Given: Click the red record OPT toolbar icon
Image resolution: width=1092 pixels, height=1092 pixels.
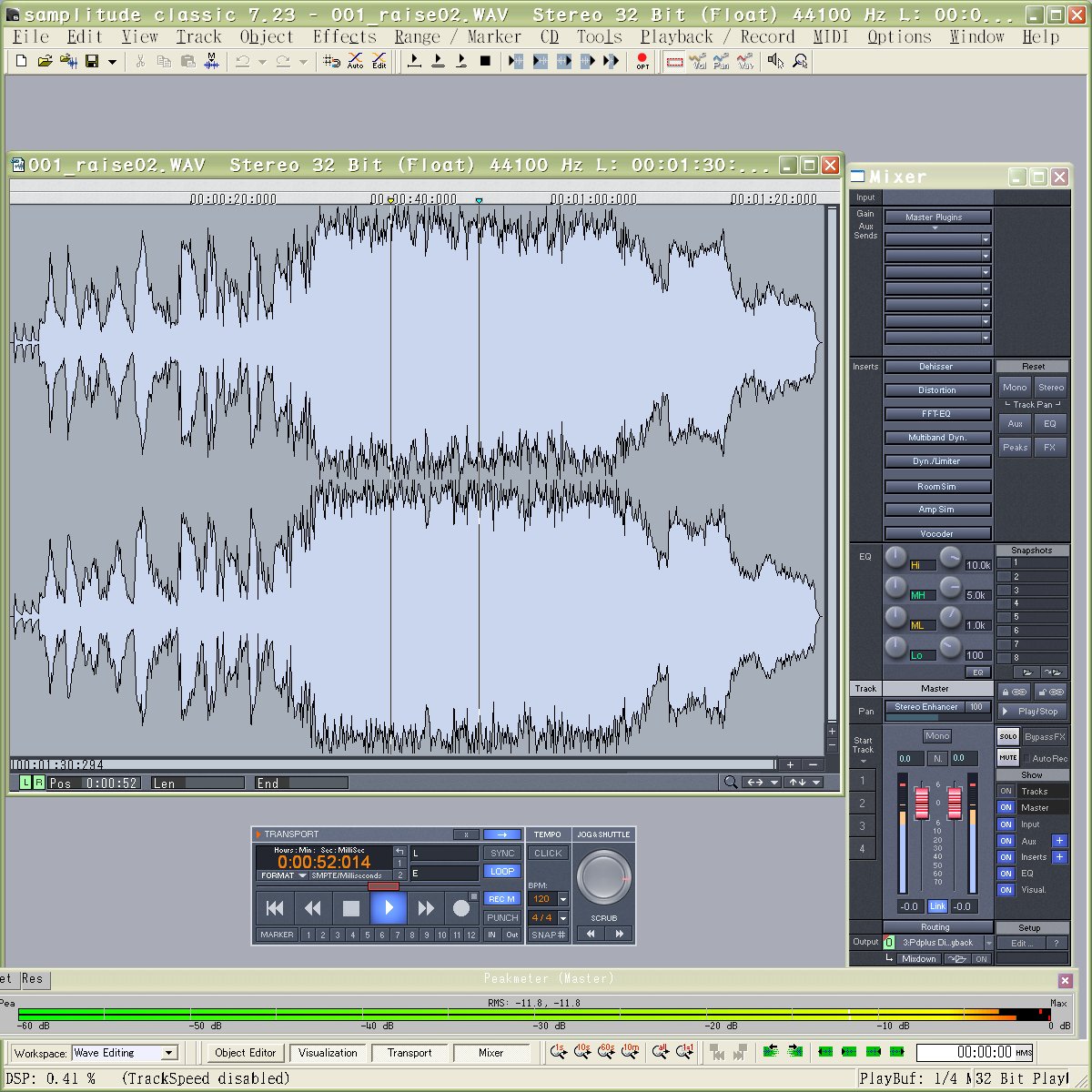Looking at the screenshot, I should pos(642,61).
